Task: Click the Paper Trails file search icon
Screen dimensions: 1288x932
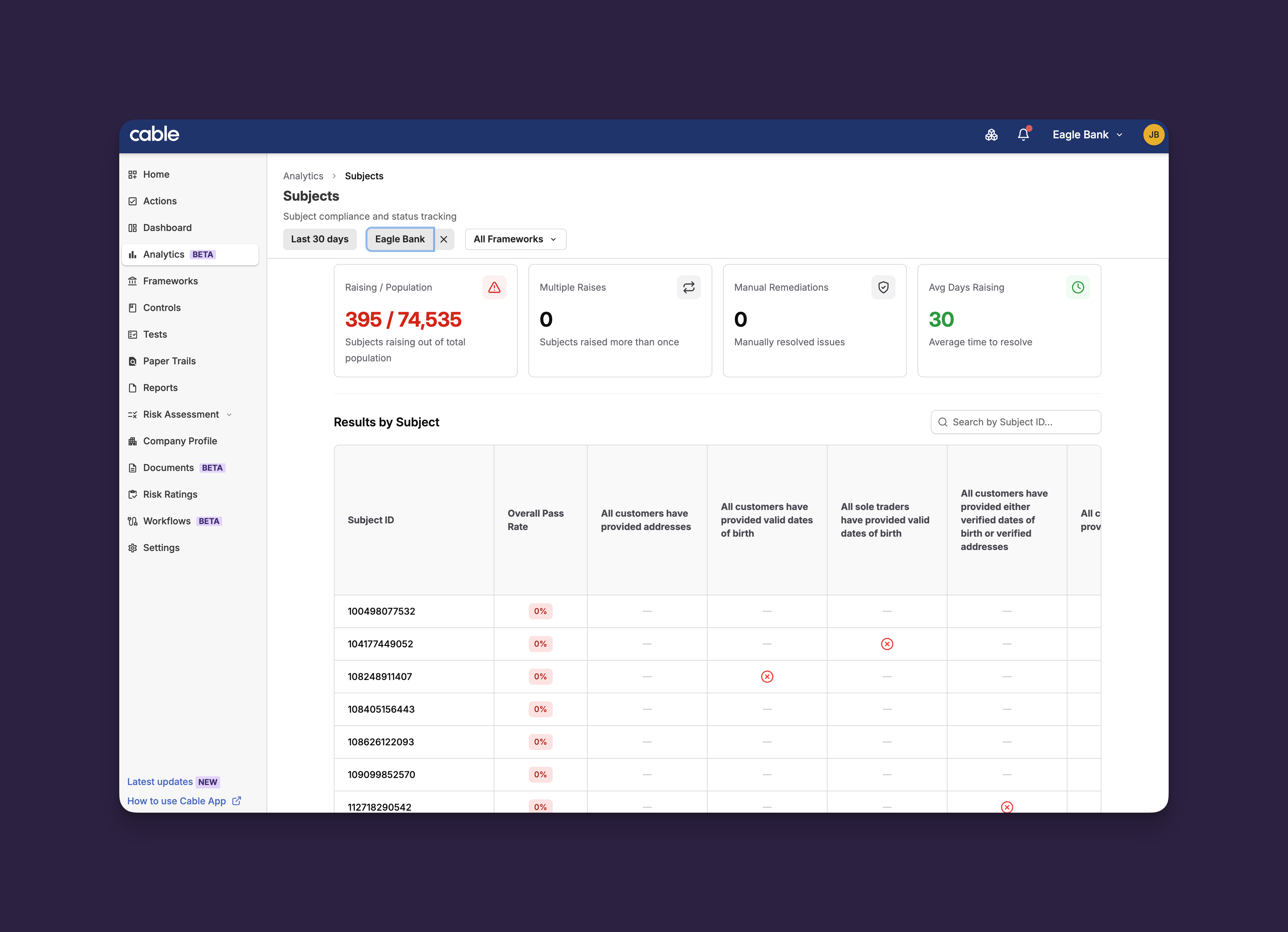Action: point(132,361)
